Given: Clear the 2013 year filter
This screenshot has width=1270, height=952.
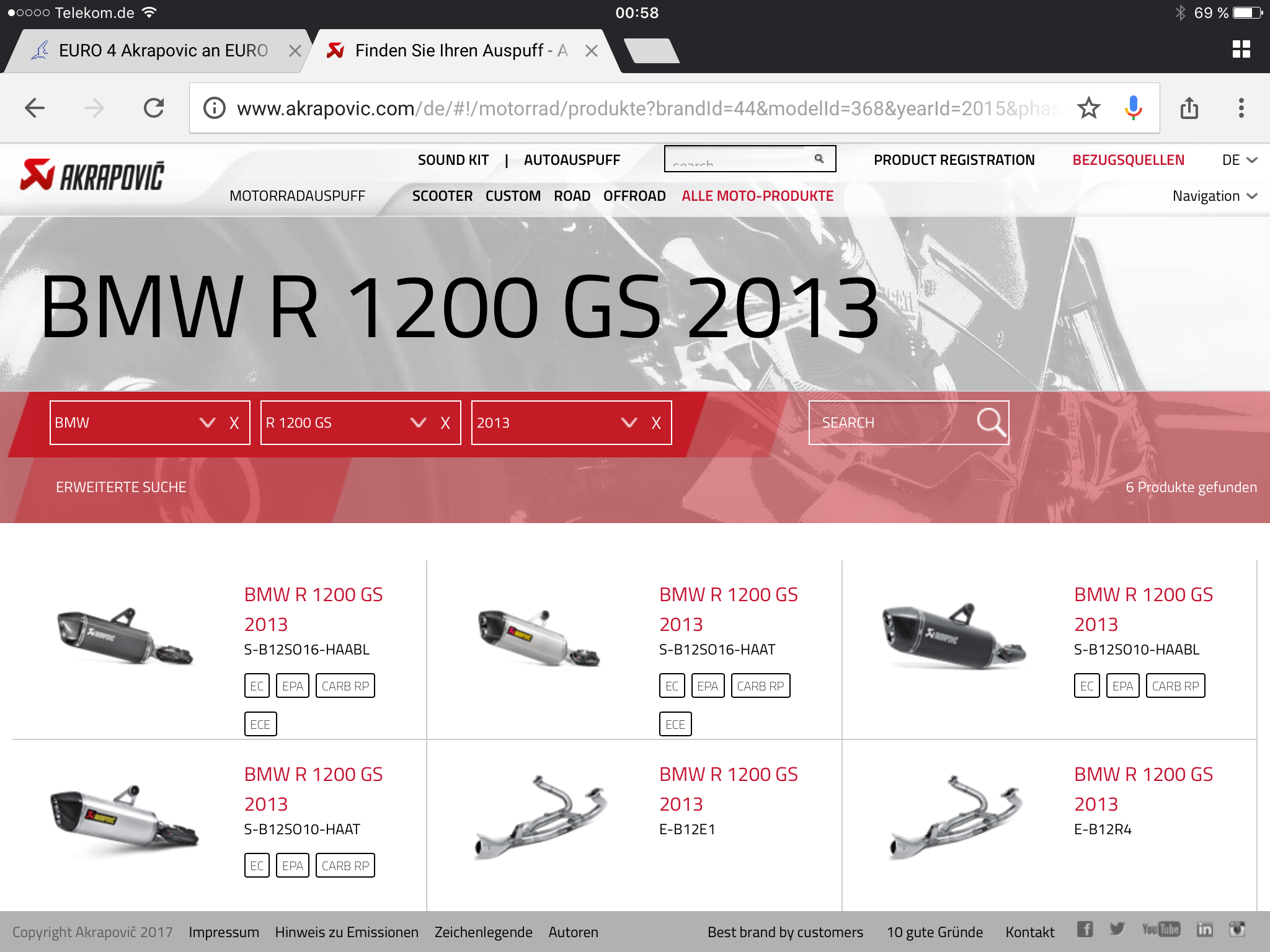Looking at the screenshot, I should pyautogui.click(x=655, y=423).
